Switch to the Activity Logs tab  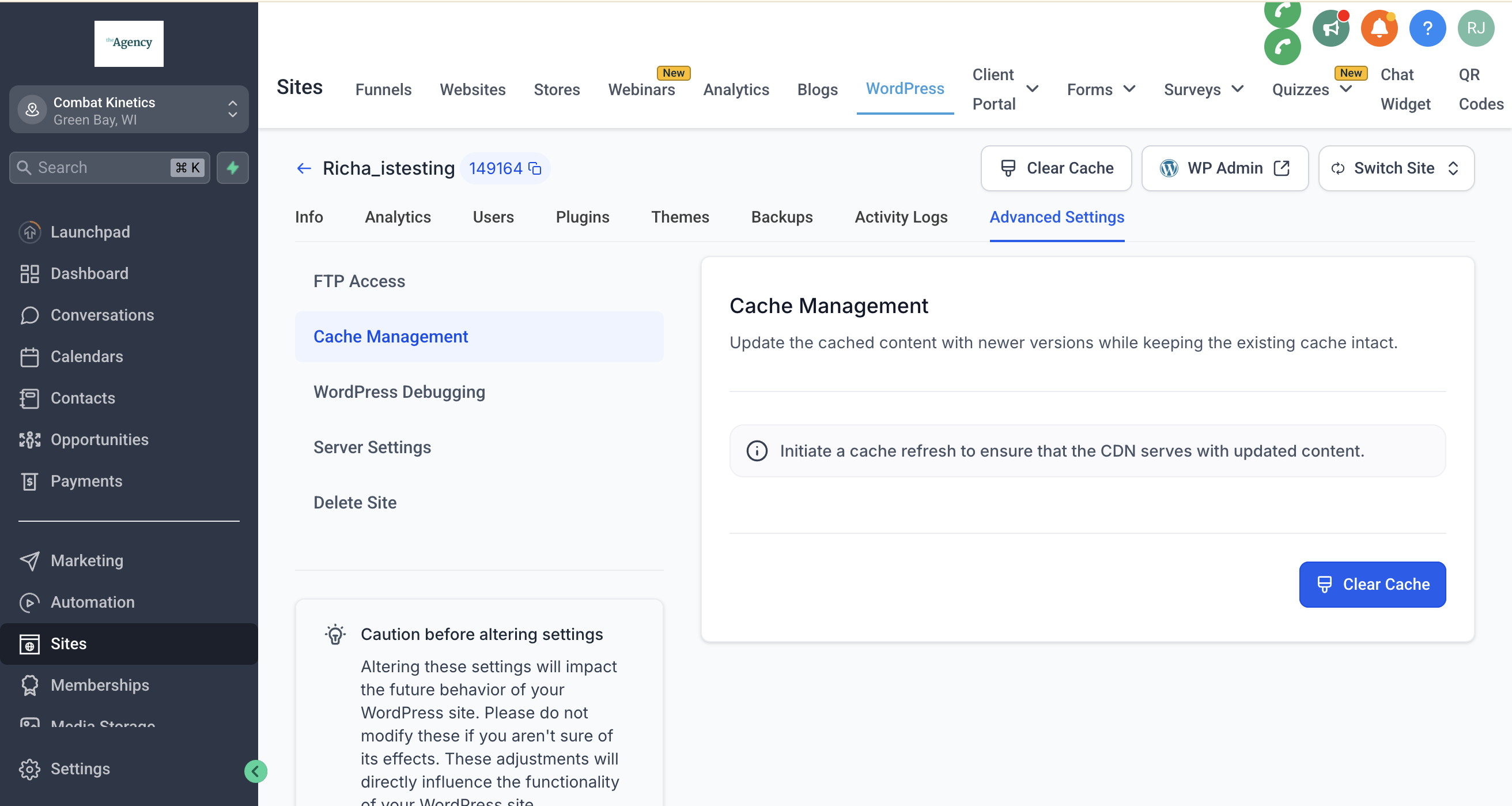(901, 217)
